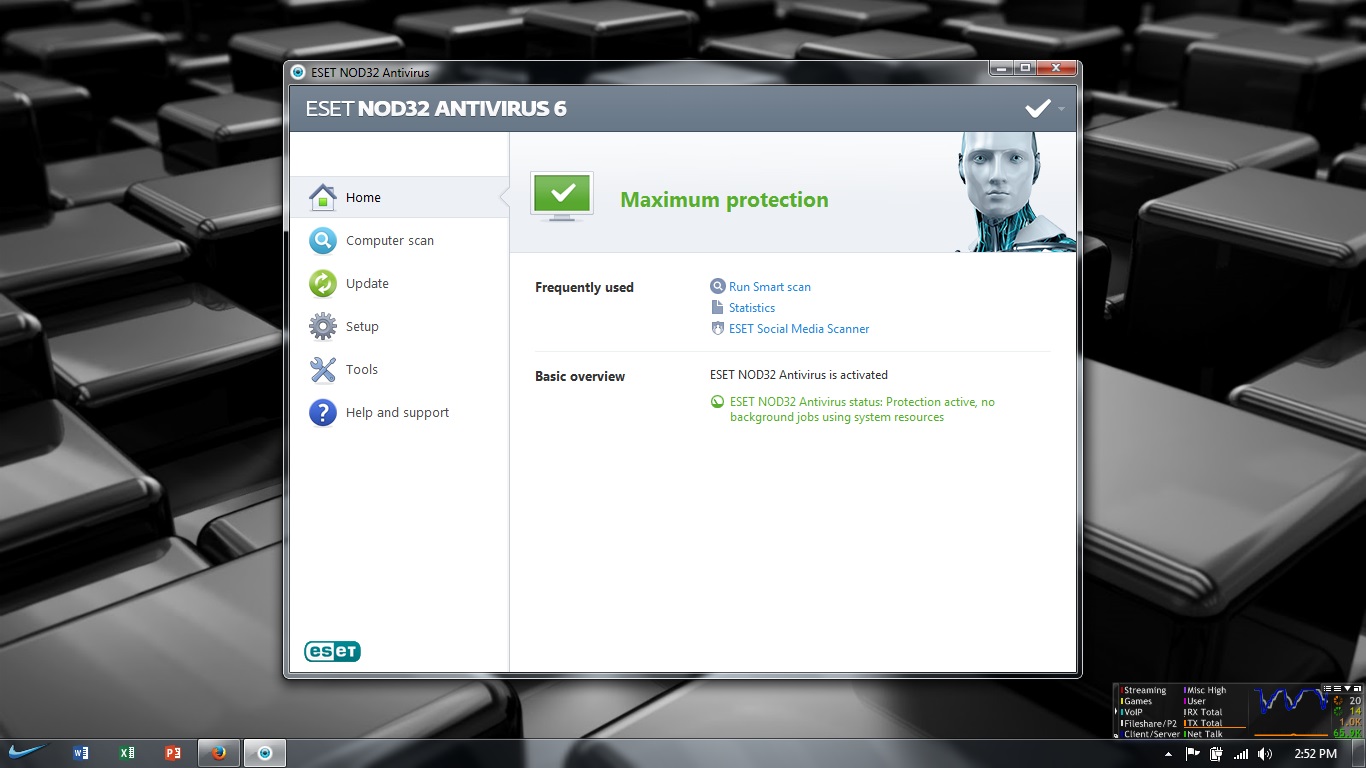Viewport: 1366px width, 768px height.
Task: Open the network signal bars tray icon
Action: tap(1241, 754)
